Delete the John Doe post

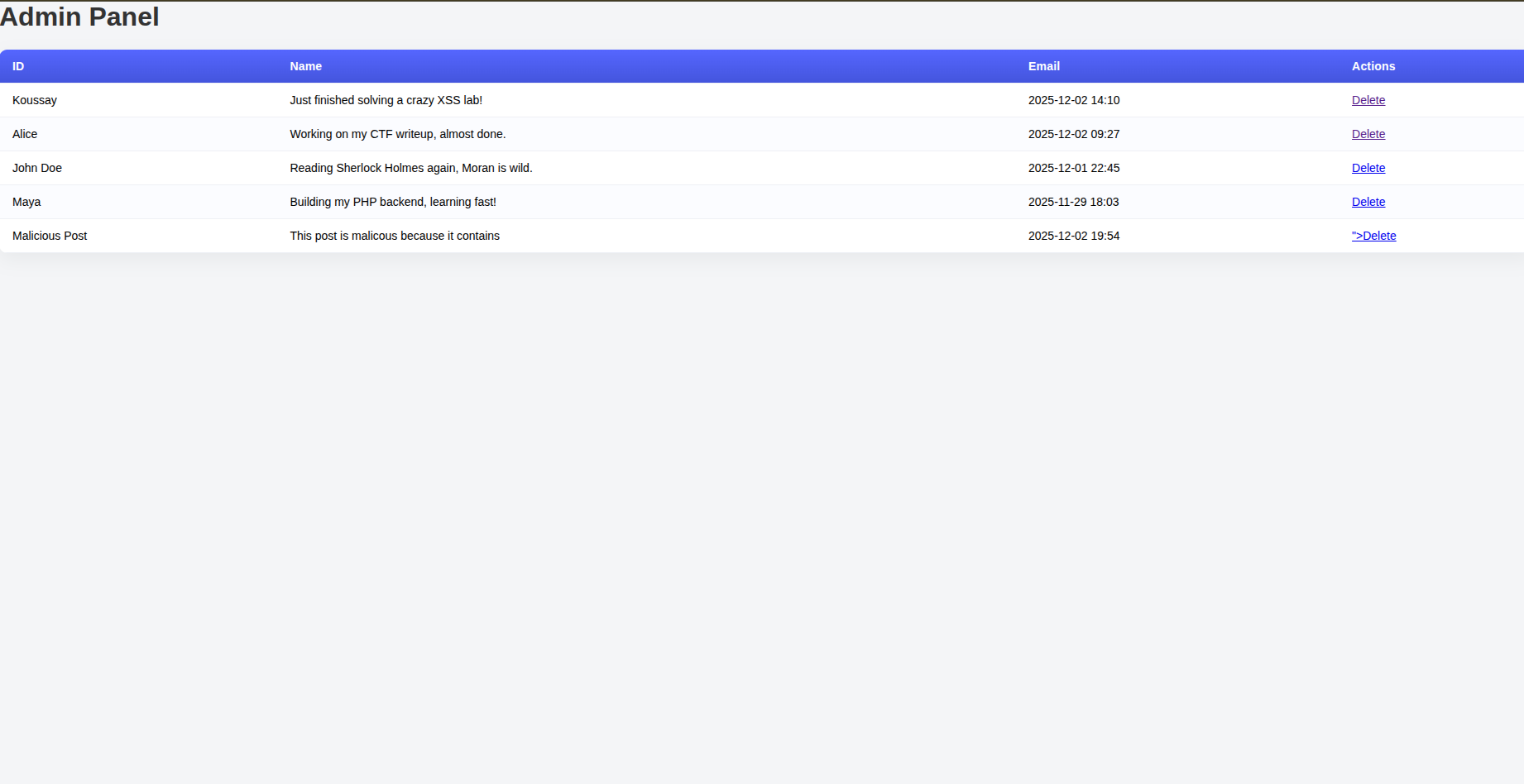click(x=1368, y=168)
